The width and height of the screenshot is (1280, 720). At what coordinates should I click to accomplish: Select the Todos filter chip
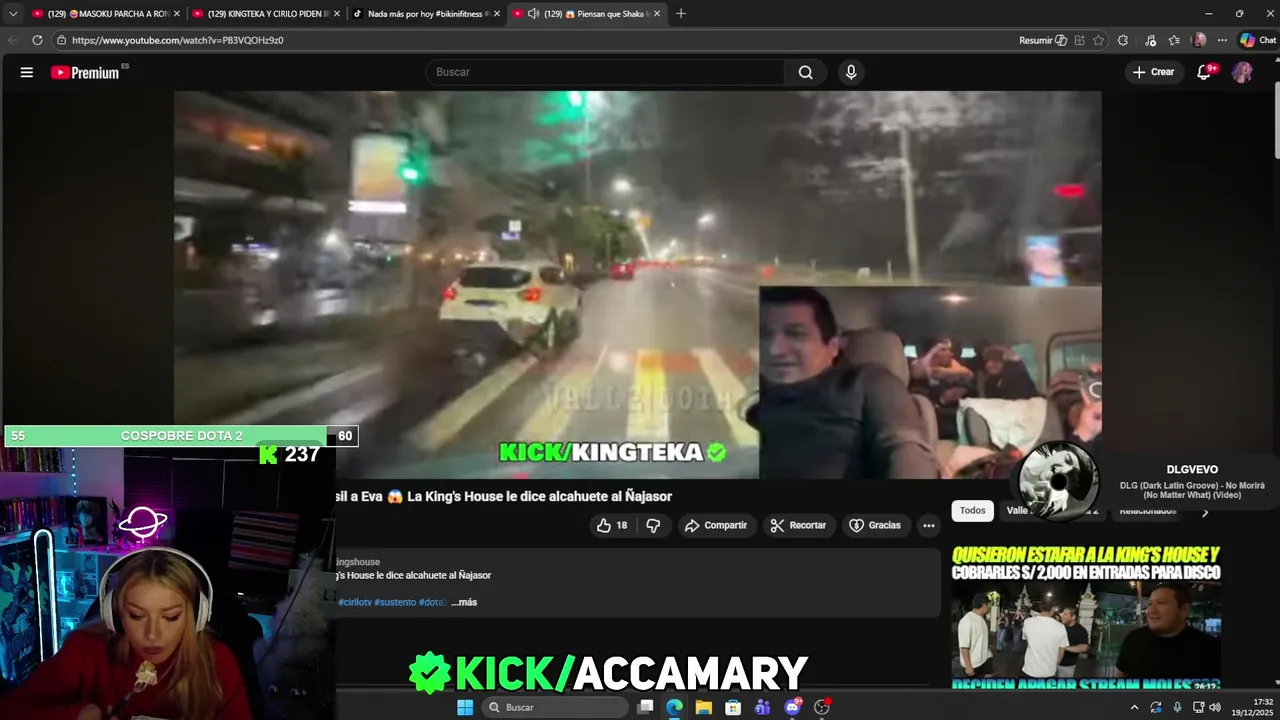(x=972, y=511)
